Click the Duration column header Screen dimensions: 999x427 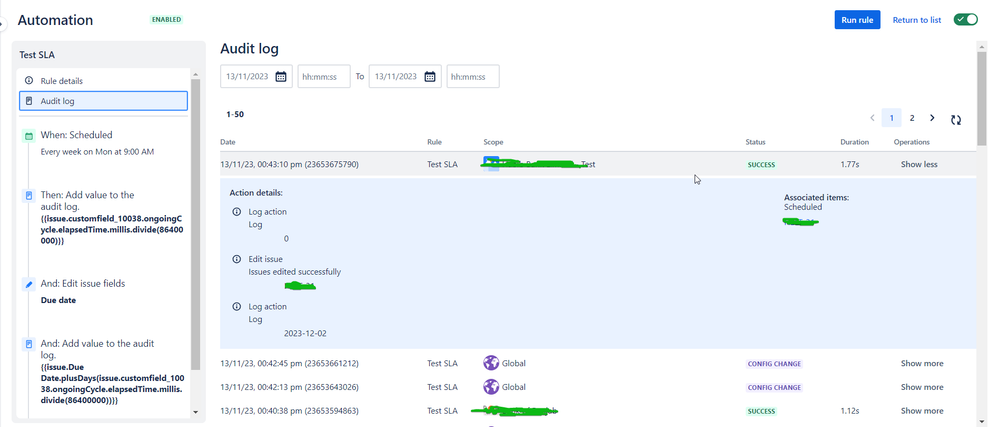854,142
